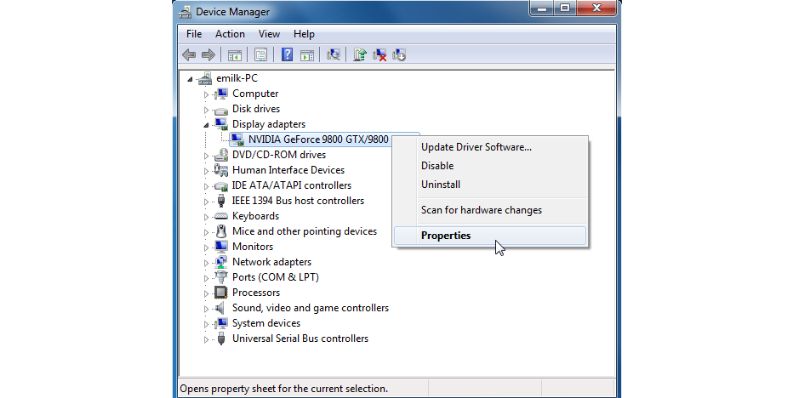The height and width of the screenshot is (398, 794).
Task: Open Properties using the toolbar icon
Action: coord(260,55)
